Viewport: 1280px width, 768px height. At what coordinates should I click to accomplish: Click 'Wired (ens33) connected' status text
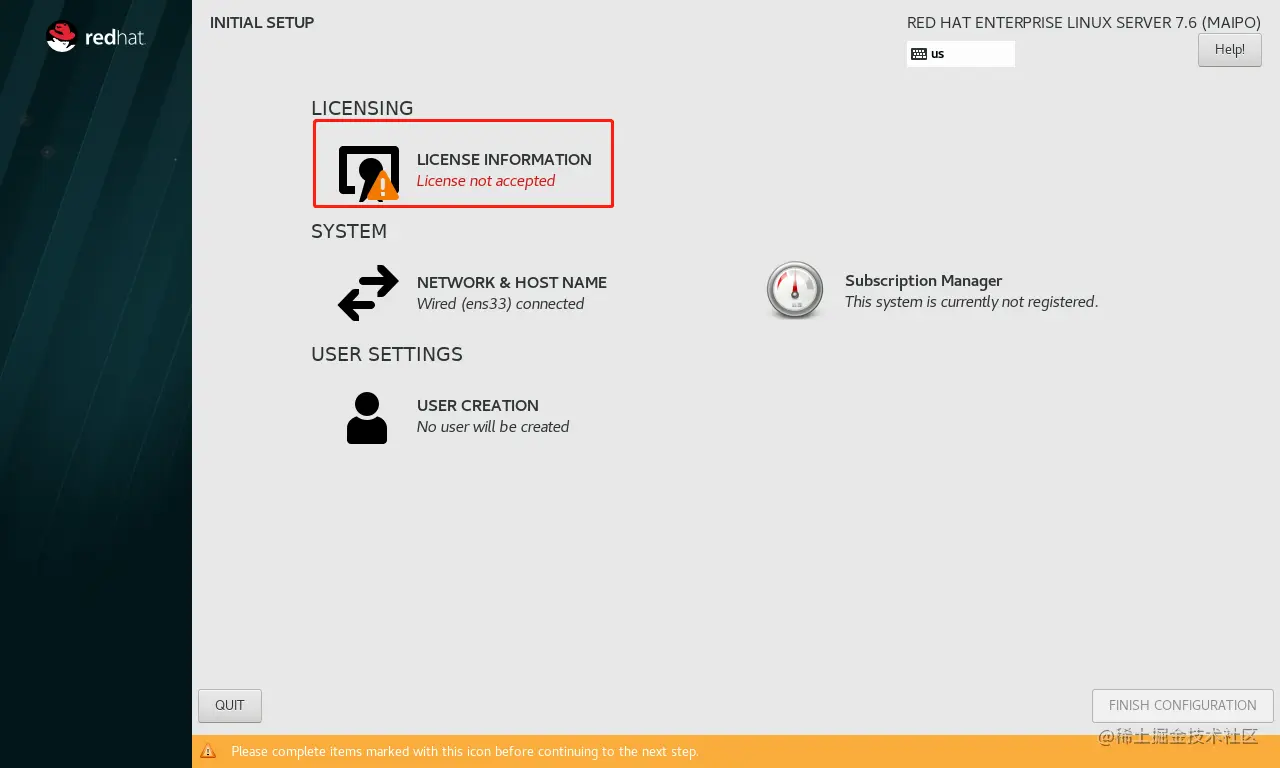500,304
